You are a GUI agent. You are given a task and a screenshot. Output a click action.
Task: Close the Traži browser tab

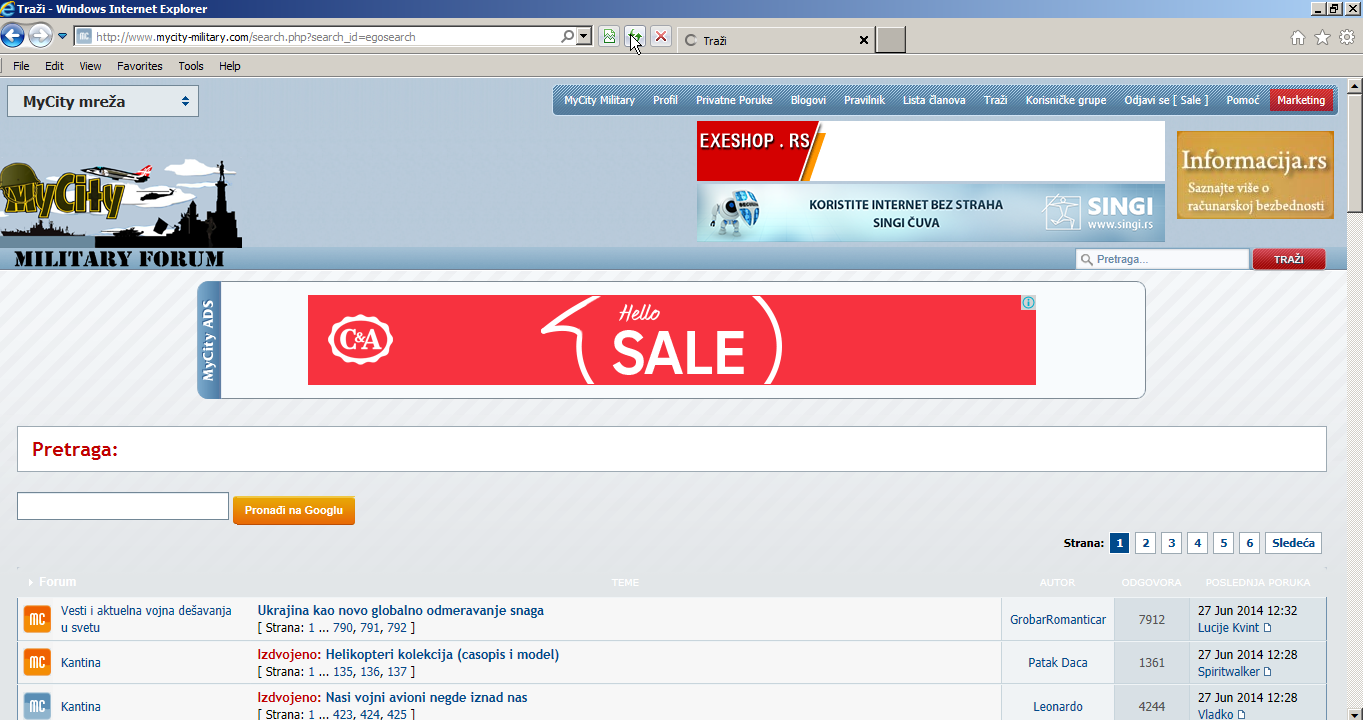(864, 40)
